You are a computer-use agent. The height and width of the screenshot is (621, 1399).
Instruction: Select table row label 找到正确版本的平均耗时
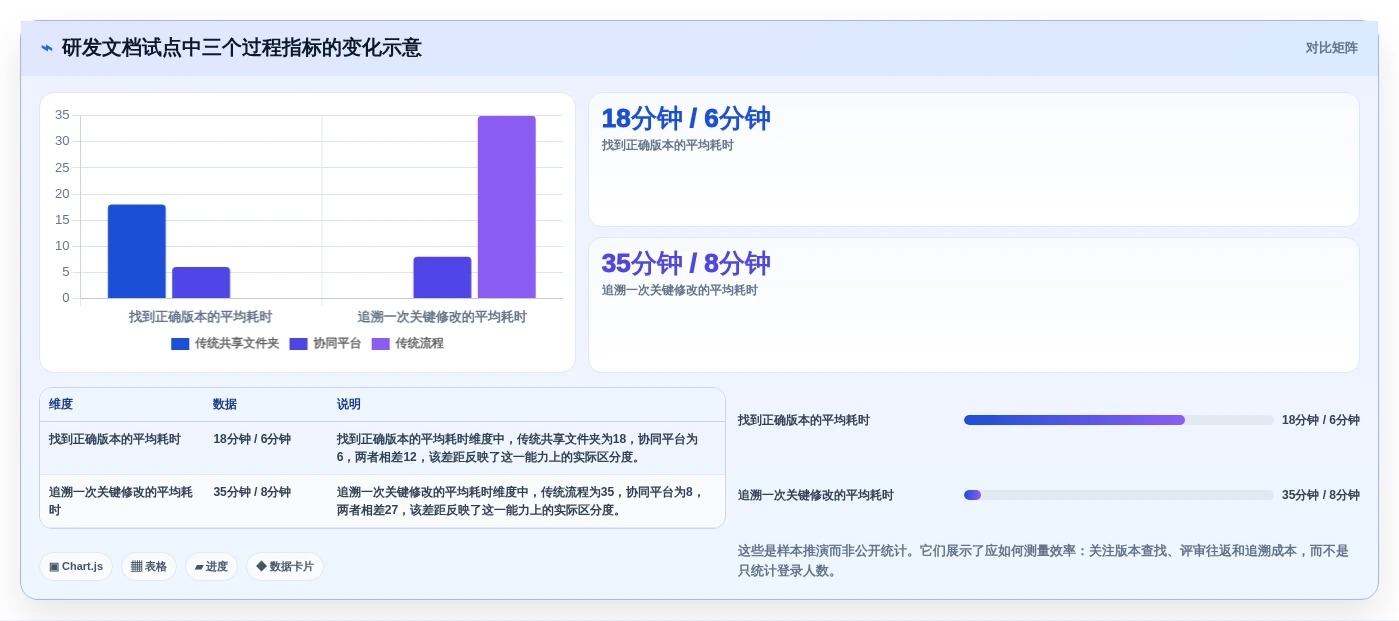[115, 439]
